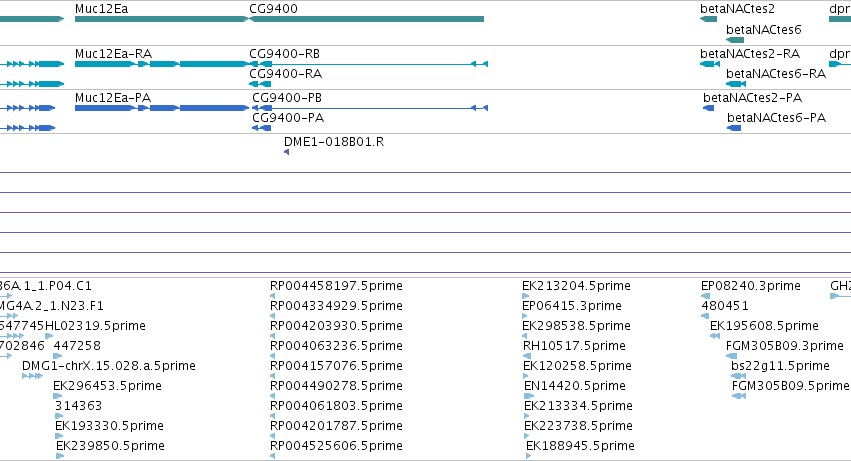Select the RP004458197.5prime feature arrow
The width and height of the screenshot is (851, 461).
tap(272, 296)
